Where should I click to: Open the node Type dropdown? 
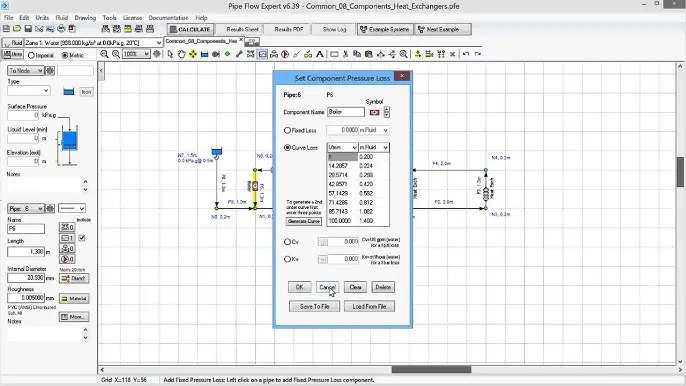point(28,91)
